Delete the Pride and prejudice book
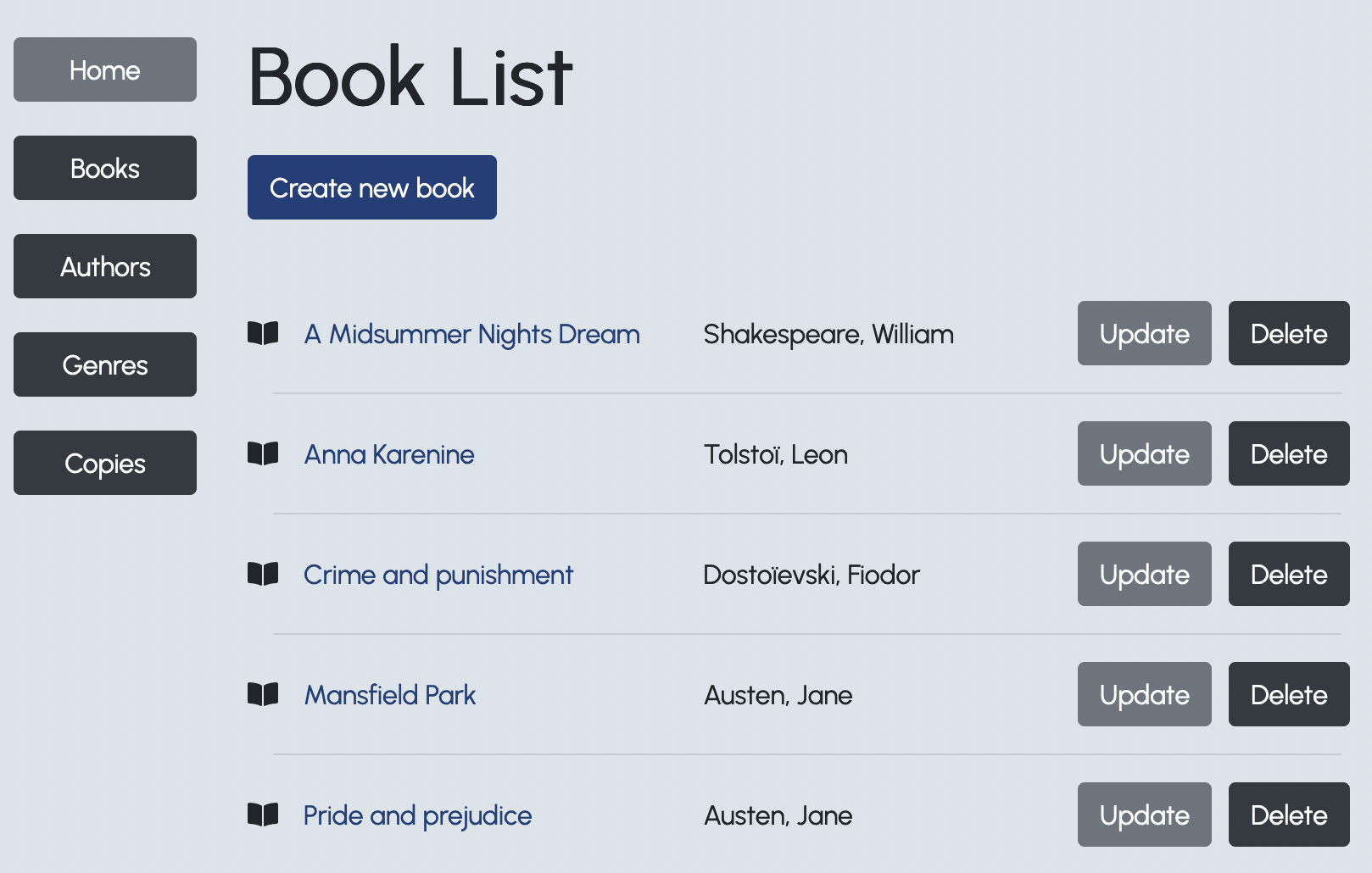1372x873 pixels. tap(1289, 815)
